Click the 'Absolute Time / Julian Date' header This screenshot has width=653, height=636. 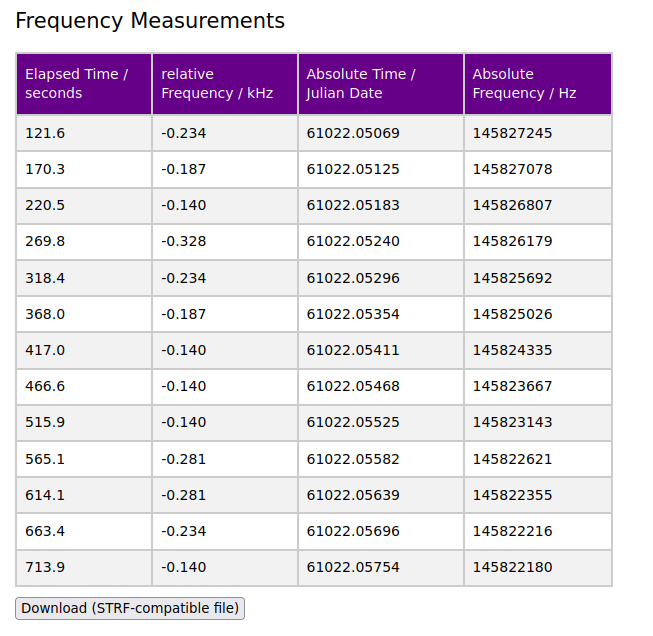(380, 84)
